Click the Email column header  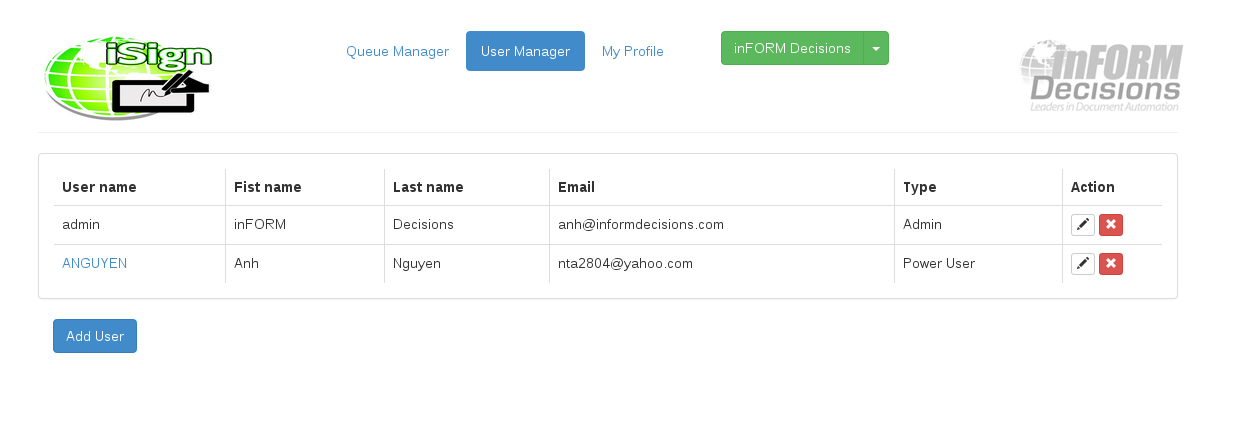tap(576, 187)
